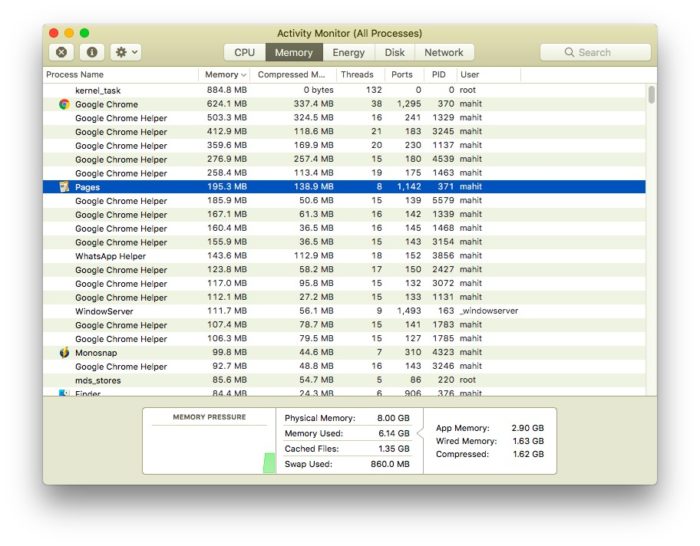Select Chrome Helper with PID 1783

[x=344, y=325]
